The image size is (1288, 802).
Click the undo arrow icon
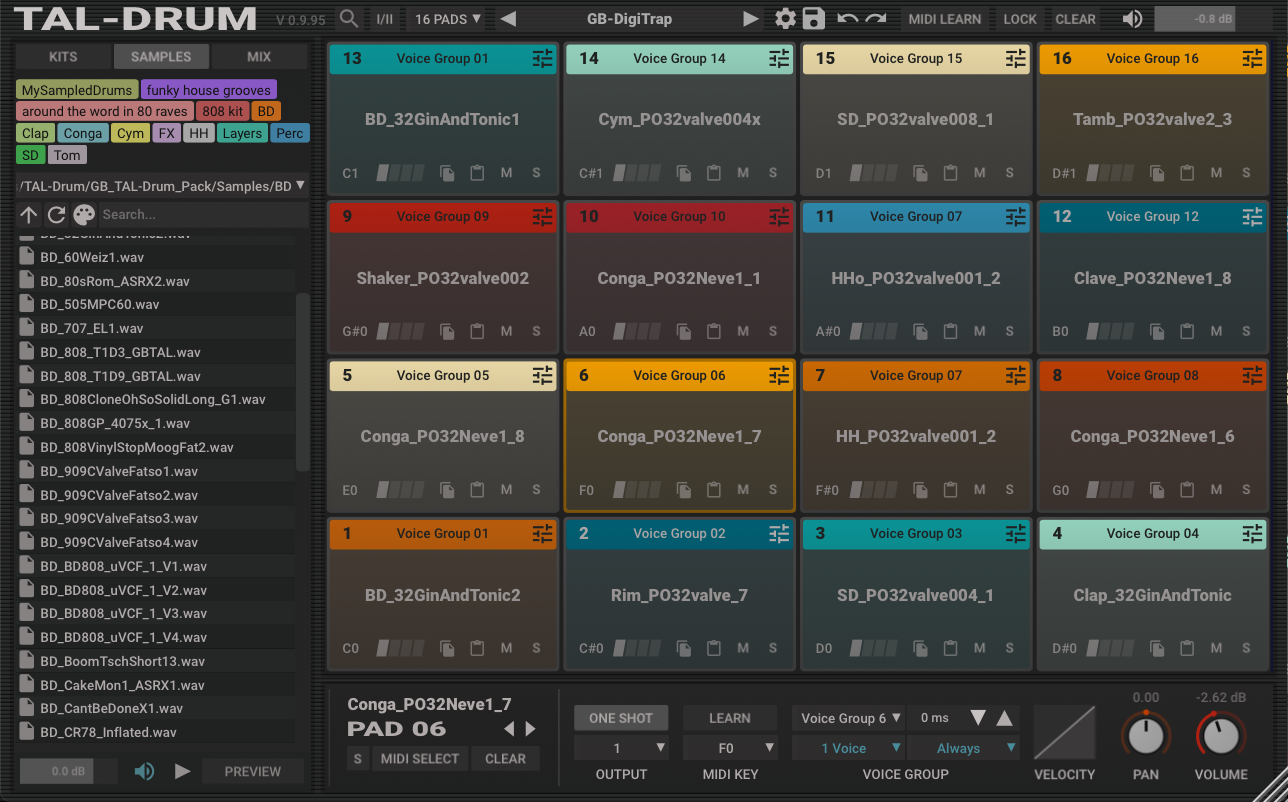(848, 19)
